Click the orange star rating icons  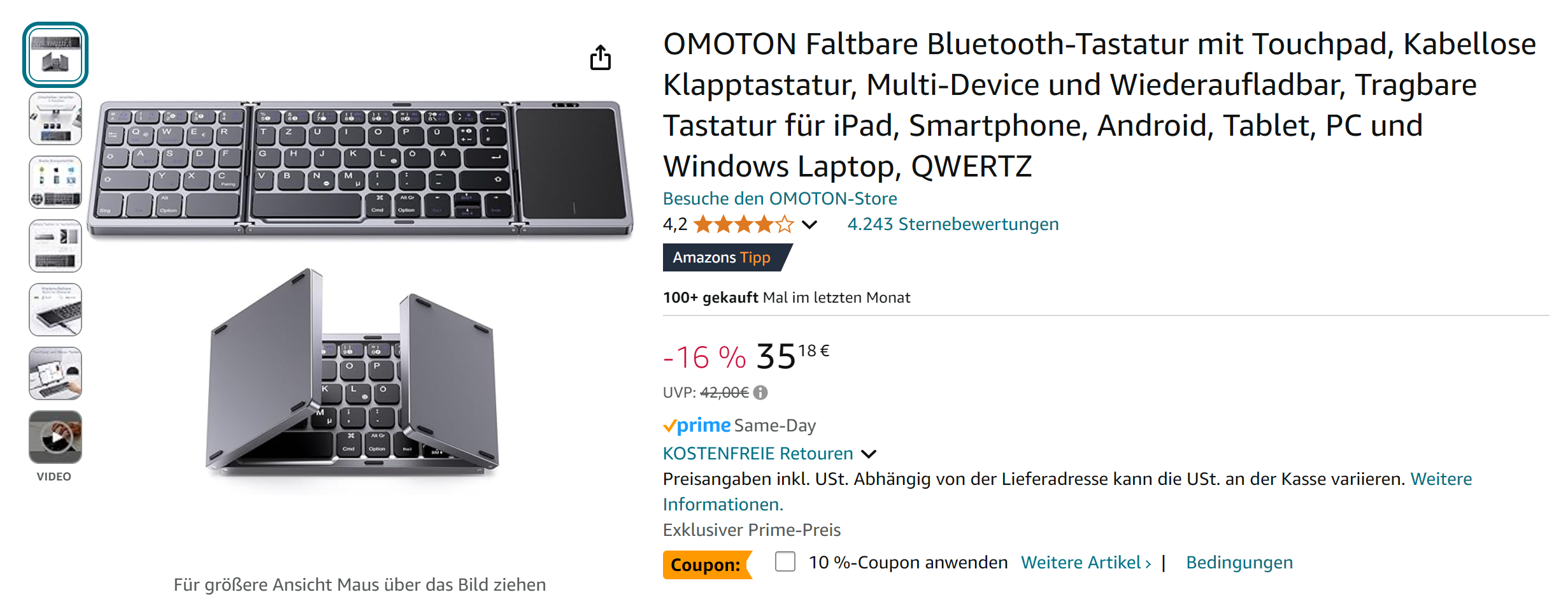pyautogui.click(x=743, y=224)
